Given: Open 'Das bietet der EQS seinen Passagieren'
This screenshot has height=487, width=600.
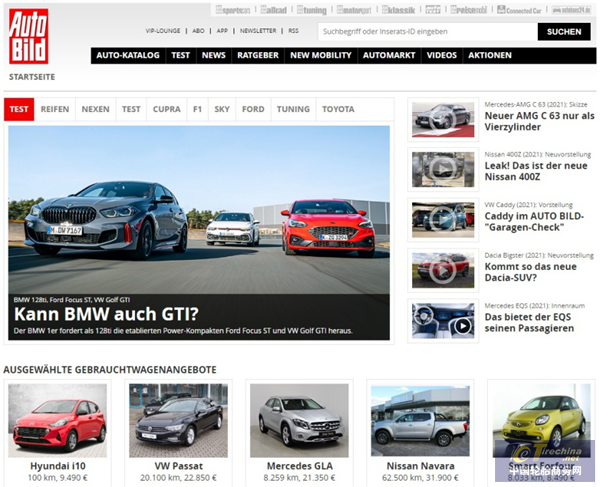Looking at the screenshot, I should tap(529, 322).
